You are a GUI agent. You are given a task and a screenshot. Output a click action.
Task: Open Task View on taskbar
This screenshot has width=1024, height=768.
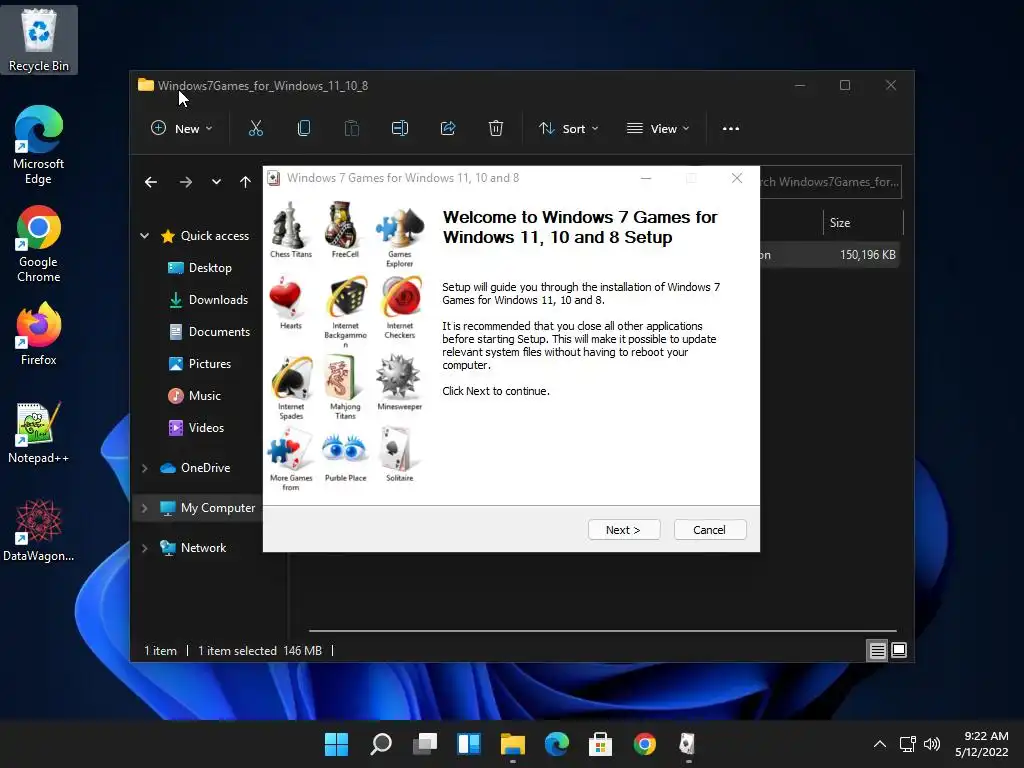coord(425,744)
